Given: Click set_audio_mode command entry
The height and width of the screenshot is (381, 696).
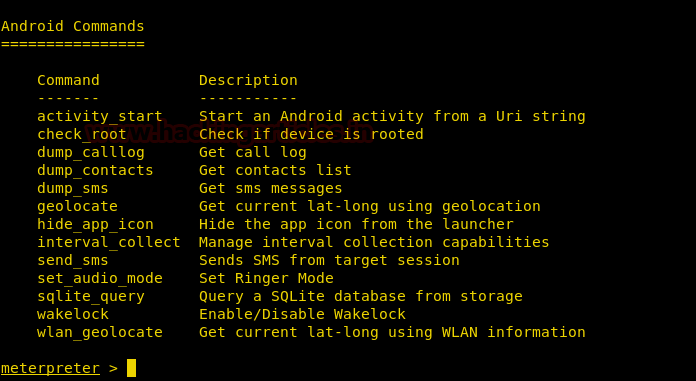Looking at the screenshot, I should pos(100,278).
